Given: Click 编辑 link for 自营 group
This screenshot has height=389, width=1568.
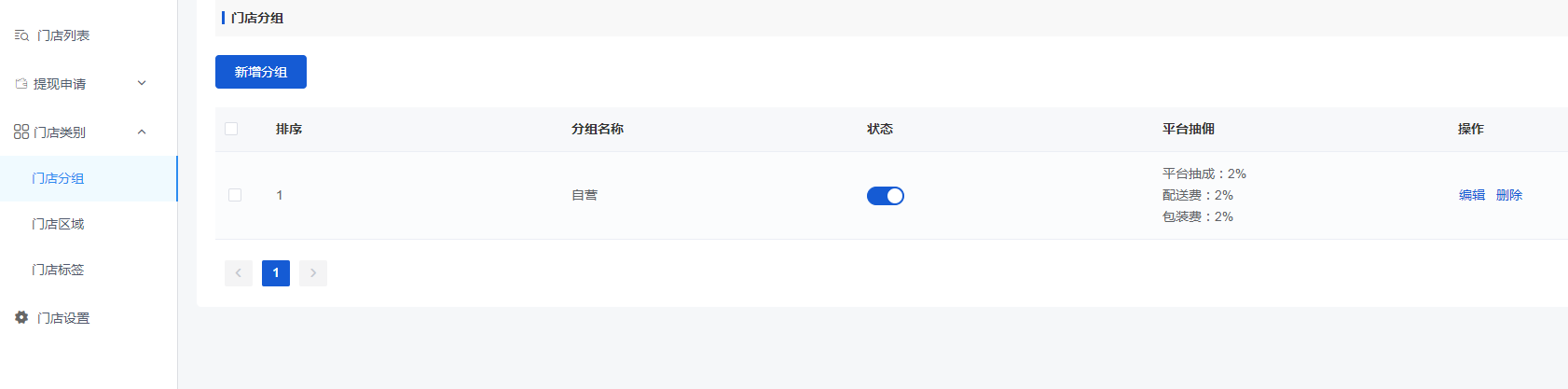Looking at the screenshot, I should (x=1472, y=195).
